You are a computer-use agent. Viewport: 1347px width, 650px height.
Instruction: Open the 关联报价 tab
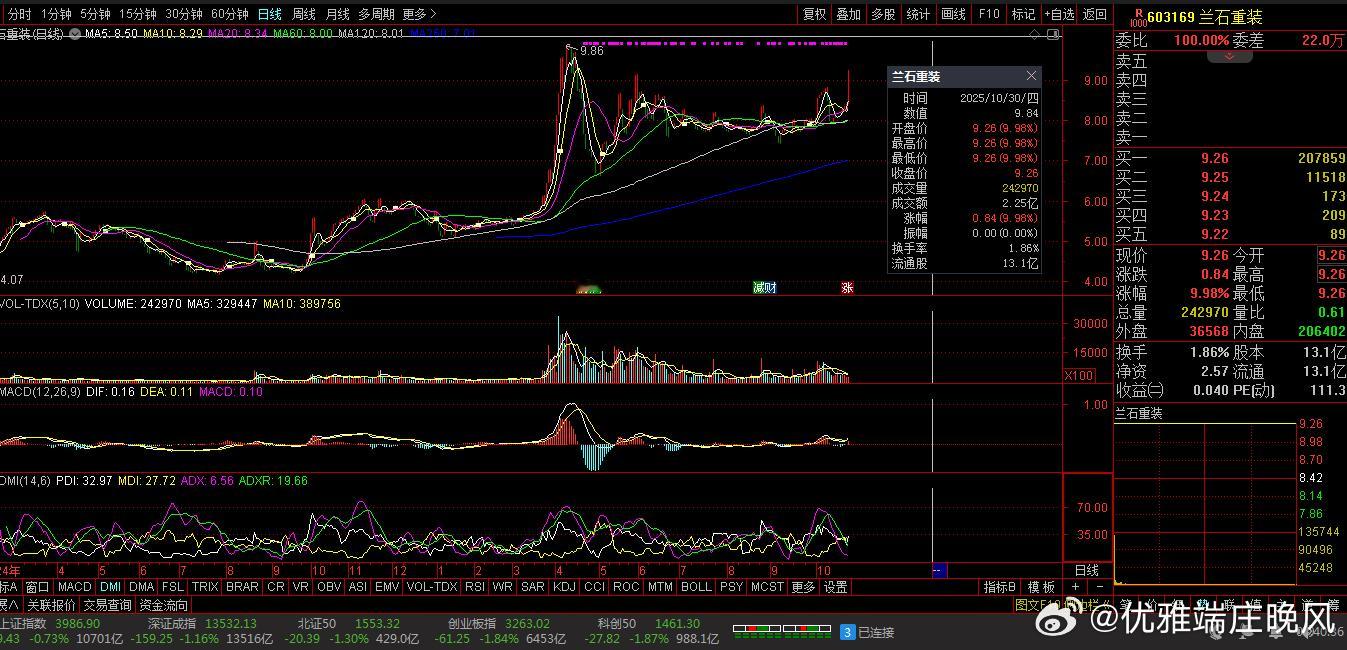tap(51, 605)
